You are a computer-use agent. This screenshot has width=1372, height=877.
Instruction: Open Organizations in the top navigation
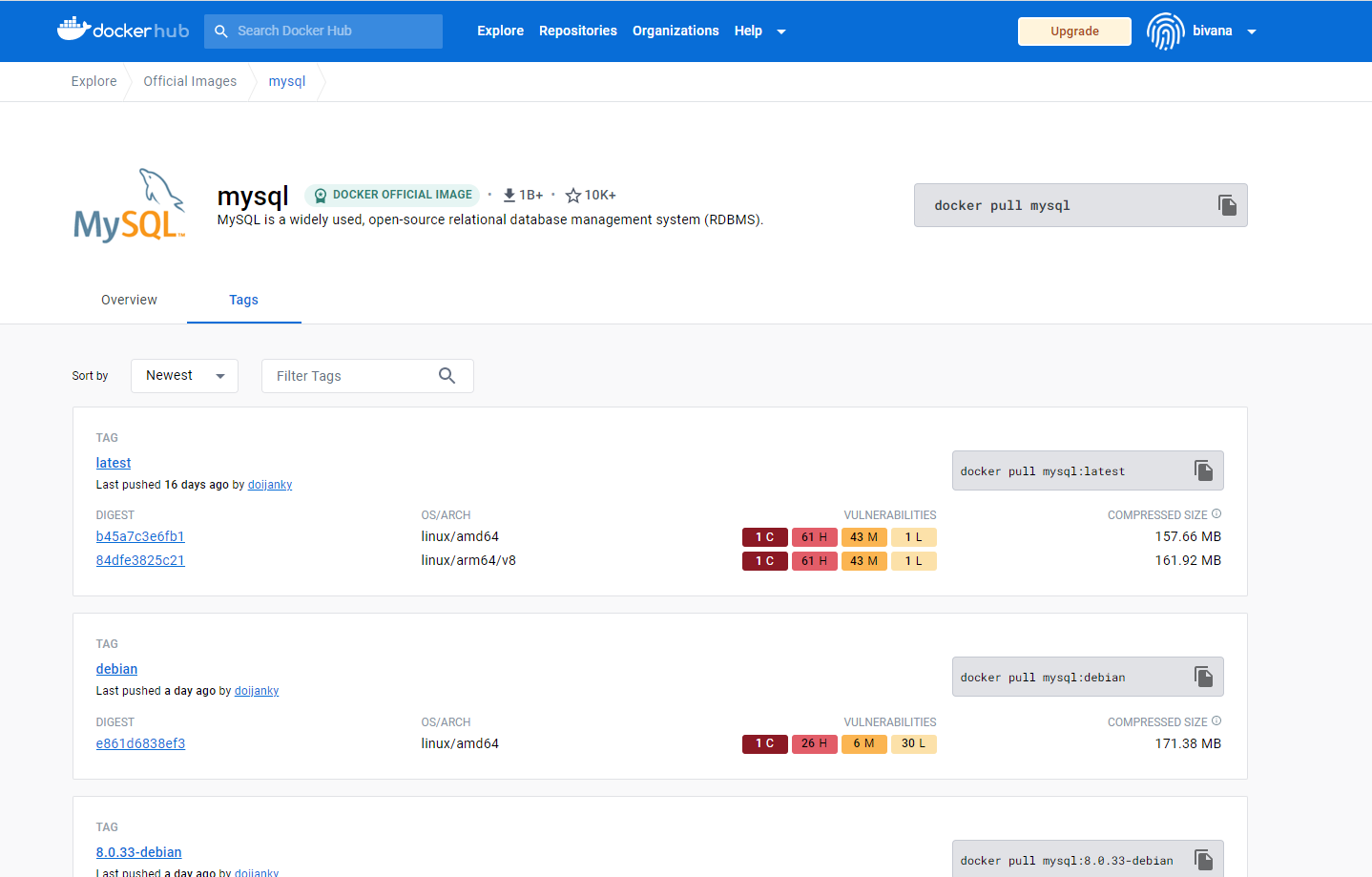pyautogui.click(x=676, y=31)
